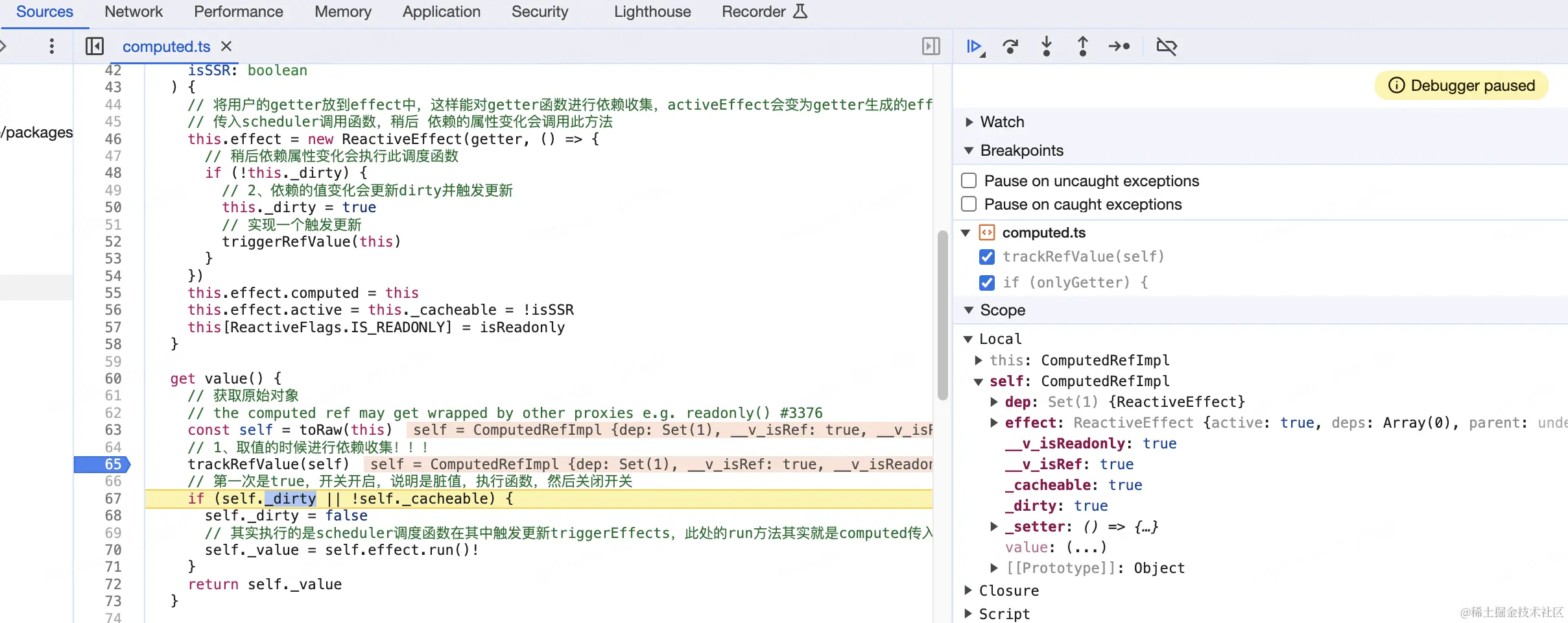
Task: Click line number 70 in the gutter
Action: click(x=113, y=550)
